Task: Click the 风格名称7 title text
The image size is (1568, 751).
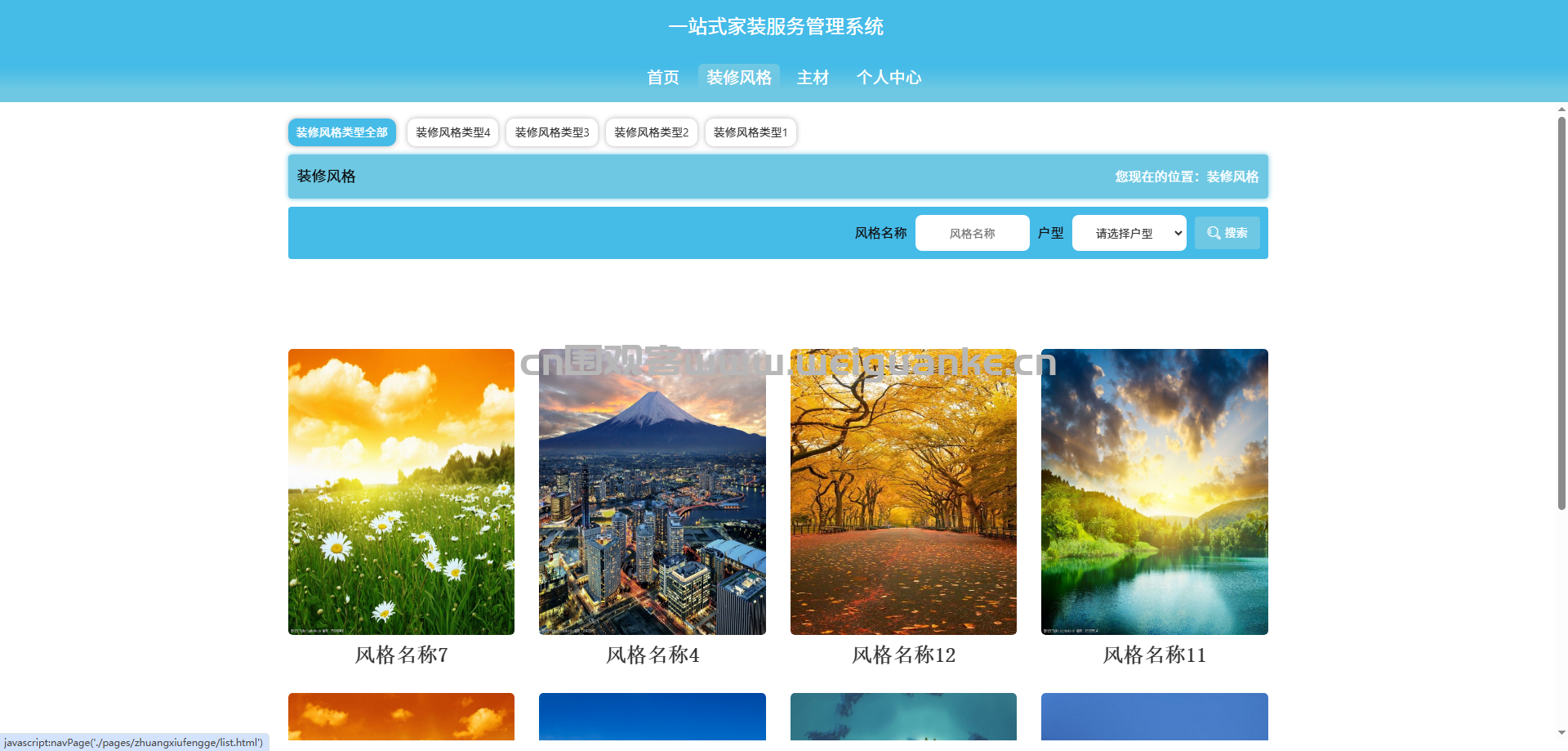Action: pyautogui.click(x=401, y=655)
